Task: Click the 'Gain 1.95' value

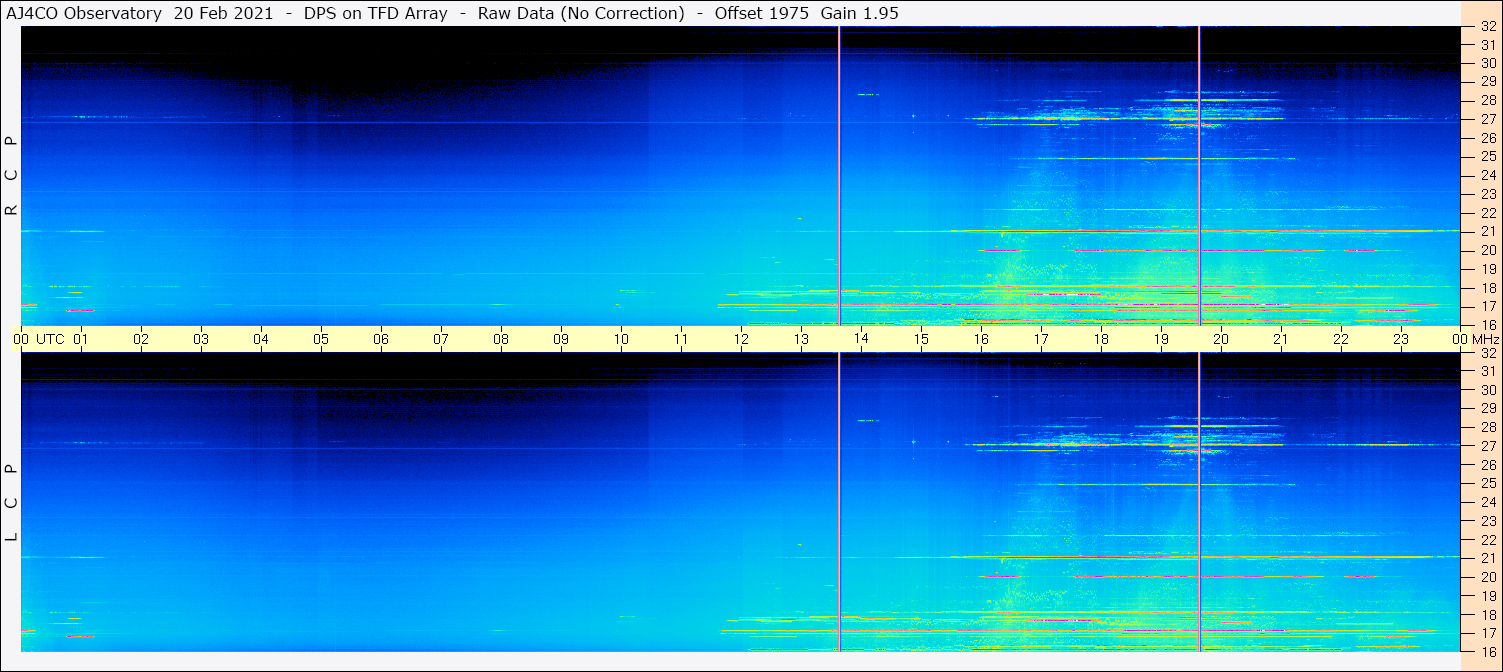Action: point(860,14)
